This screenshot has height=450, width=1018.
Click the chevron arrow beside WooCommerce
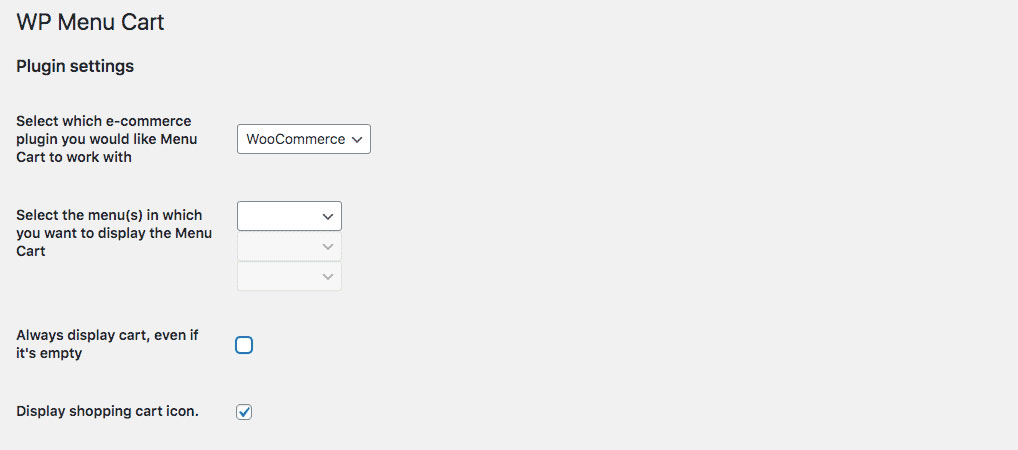(359, 140)
